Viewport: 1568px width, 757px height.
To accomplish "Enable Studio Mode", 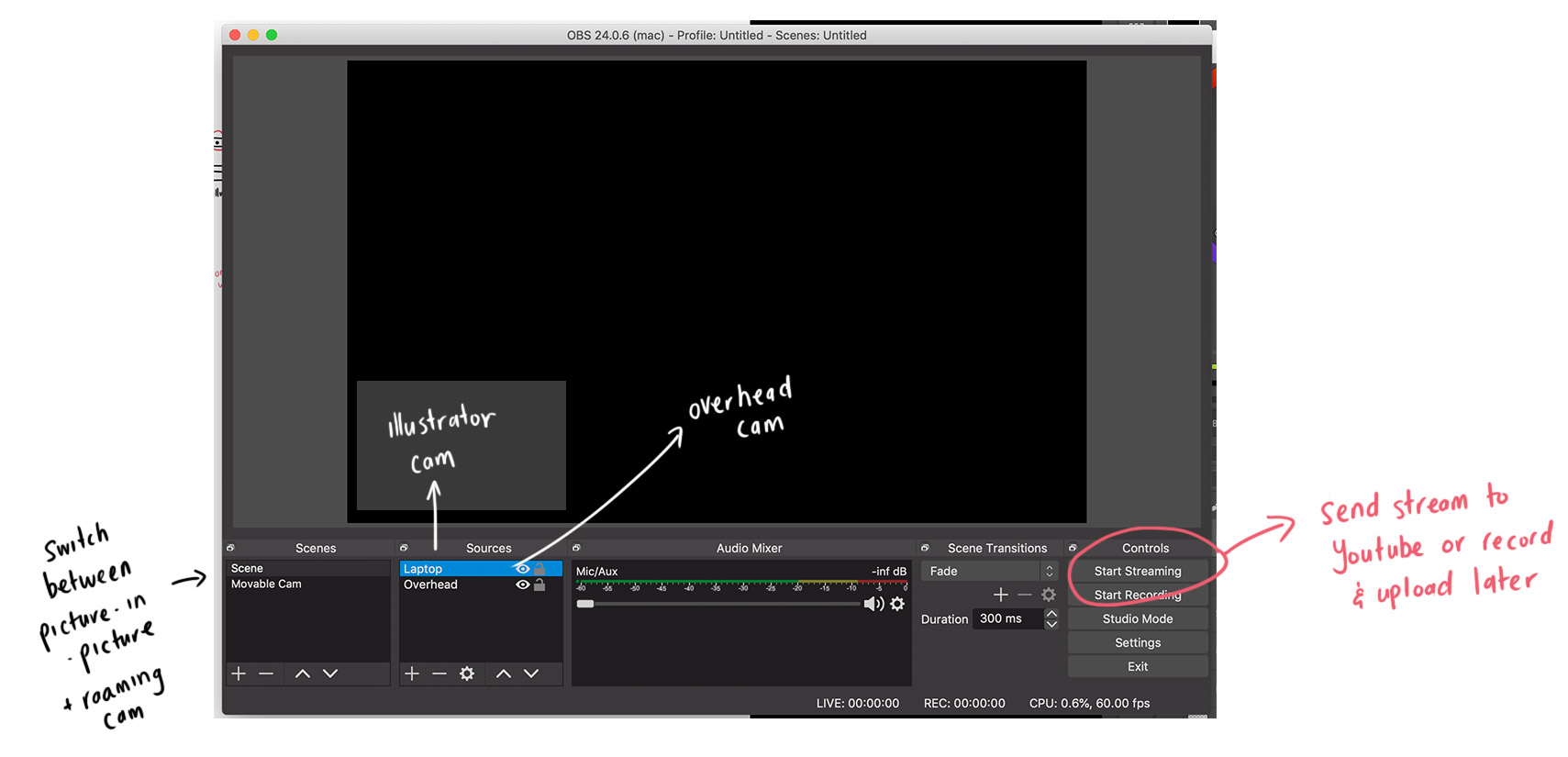I will pos(1138,618).
